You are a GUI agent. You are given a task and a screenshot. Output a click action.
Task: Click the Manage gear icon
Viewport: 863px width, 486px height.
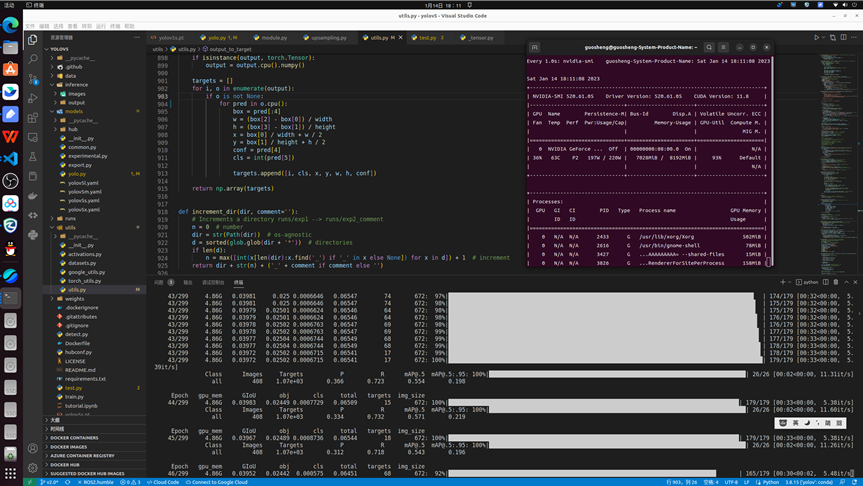[x=33, y=467]
